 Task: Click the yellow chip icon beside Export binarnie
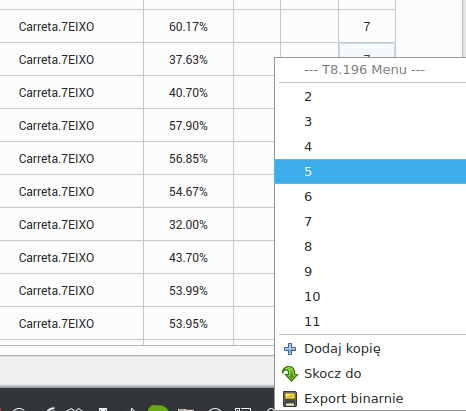pyautogui.click(x=290, y=399)
